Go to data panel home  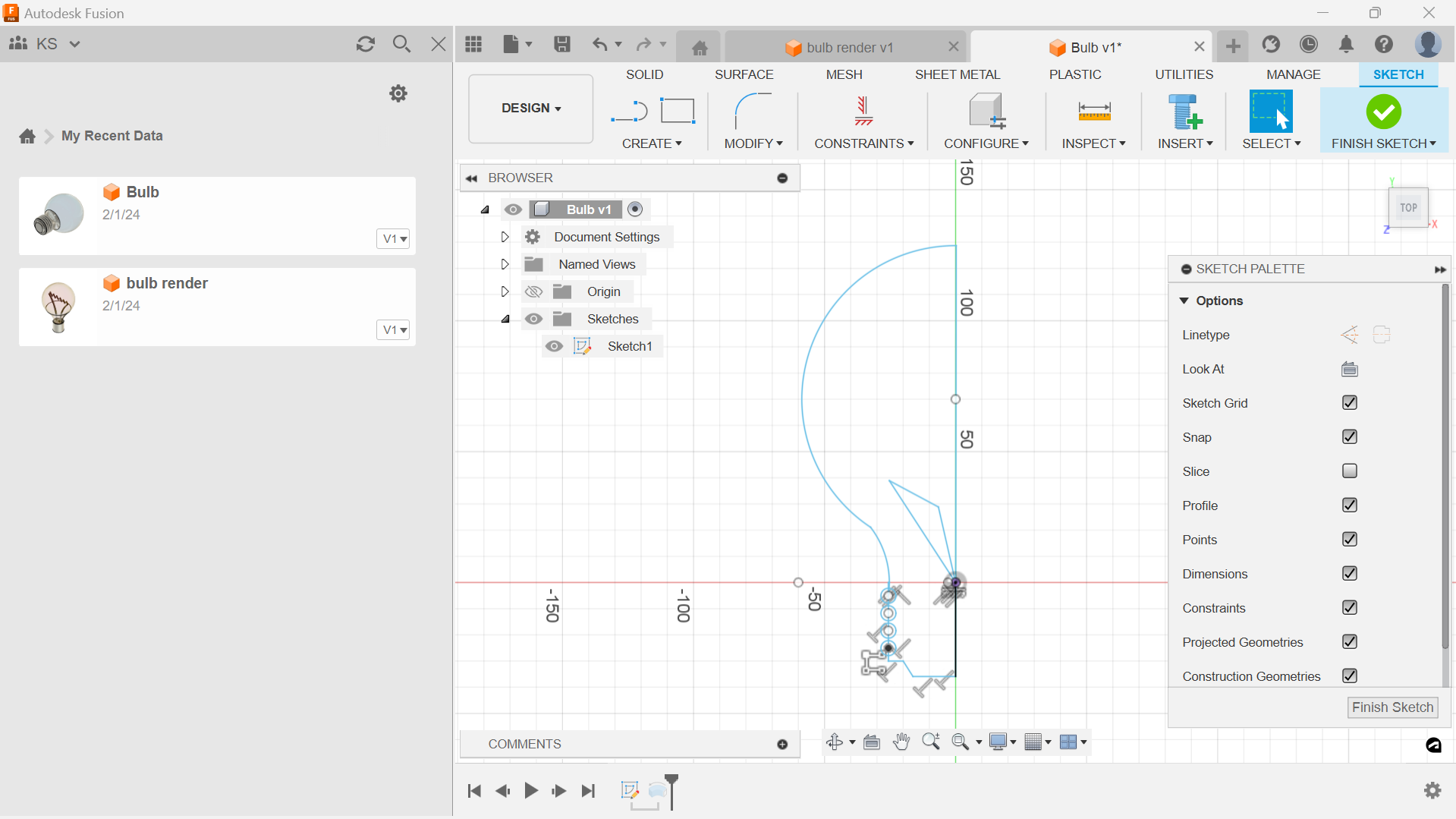click(x=27, y=136)
